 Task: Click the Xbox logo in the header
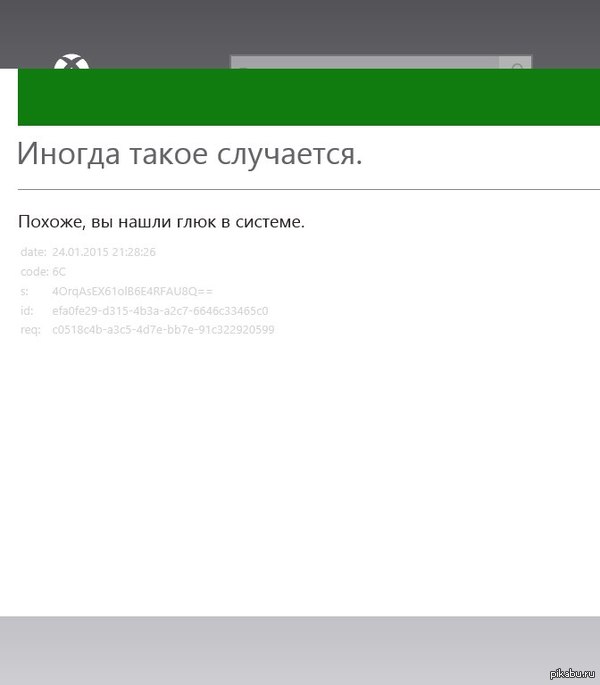click(x=71, y=61)
